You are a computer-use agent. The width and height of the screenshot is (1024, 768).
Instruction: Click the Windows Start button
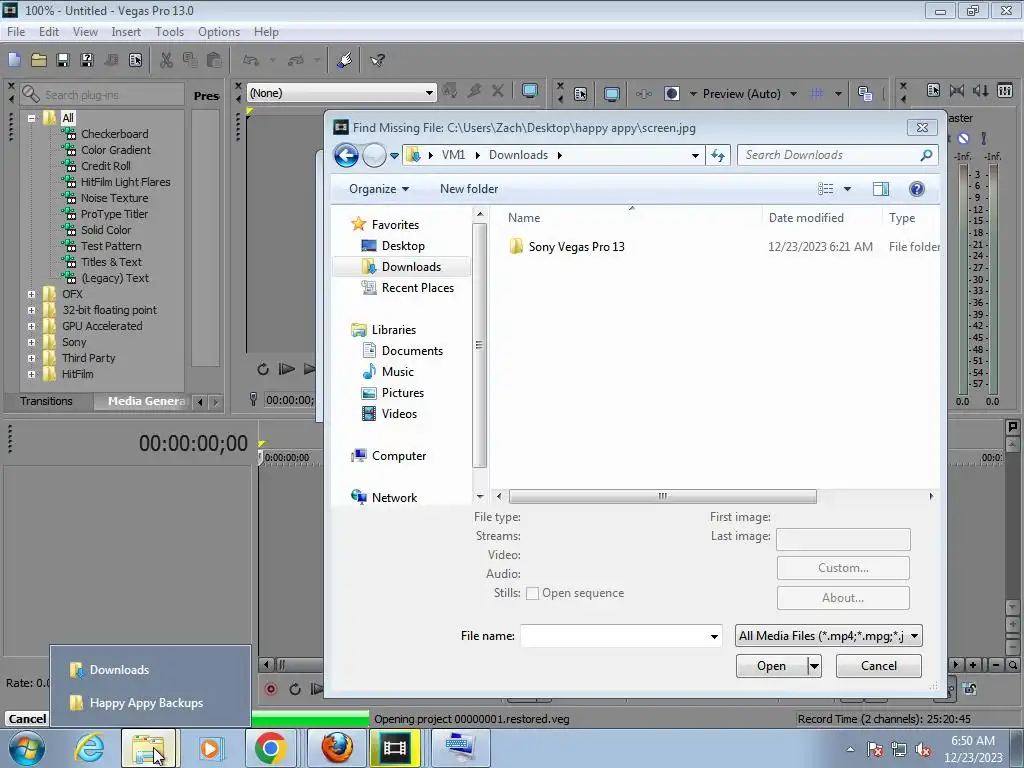[x=27, y=748]
